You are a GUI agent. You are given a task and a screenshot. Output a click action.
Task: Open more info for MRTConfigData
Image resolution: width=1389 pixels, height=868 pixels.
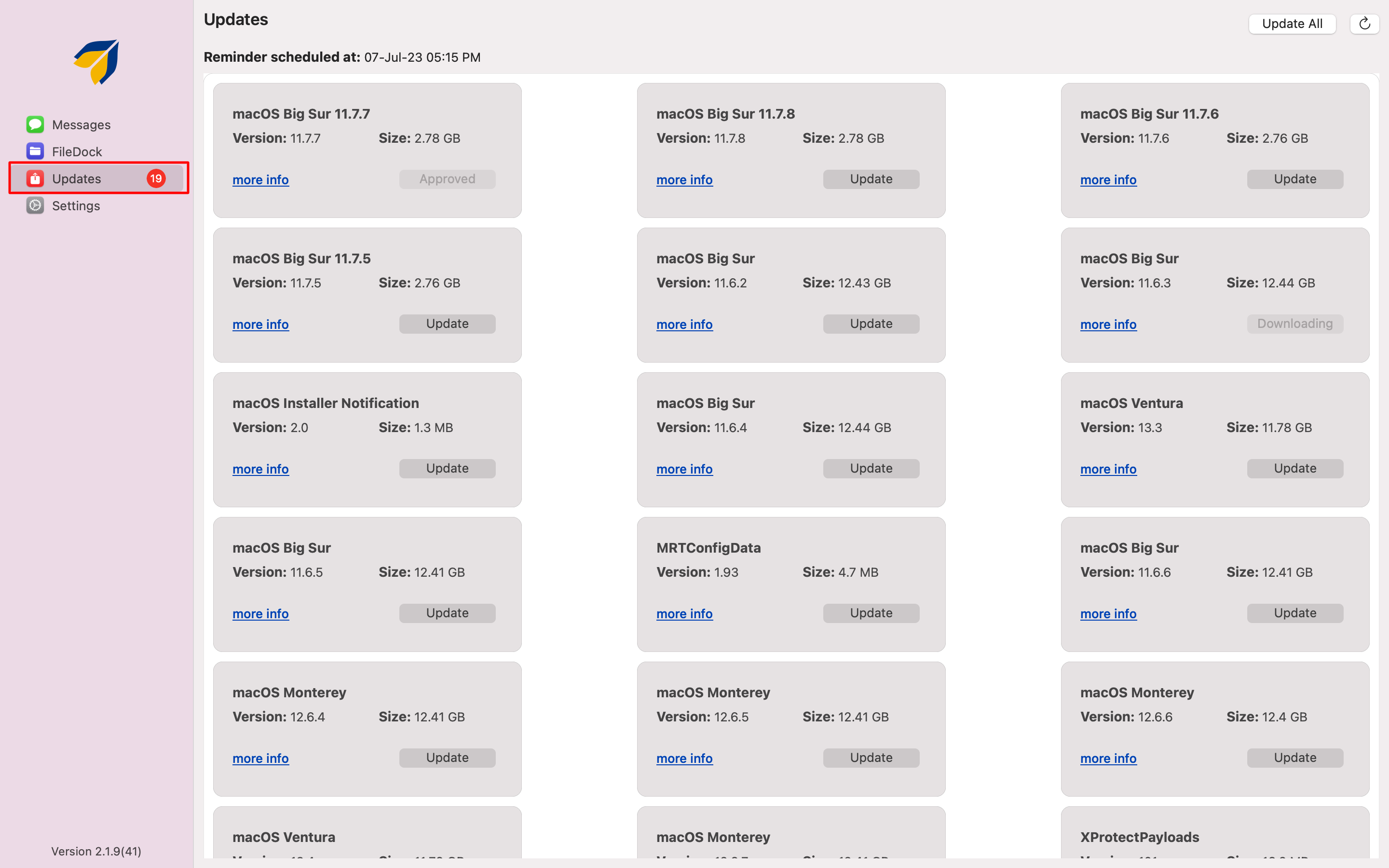point(684,614)
